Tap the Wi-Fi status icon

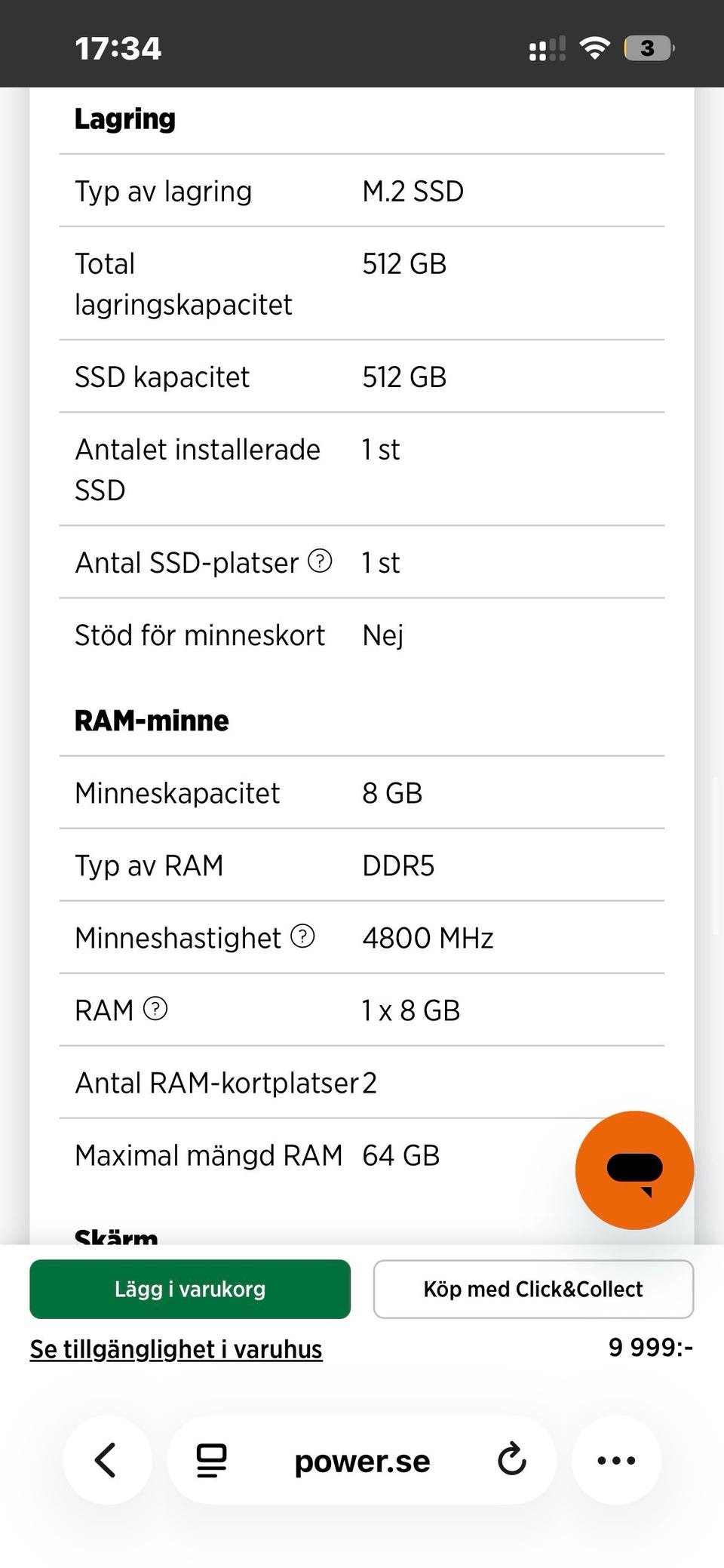click(594, 48)
